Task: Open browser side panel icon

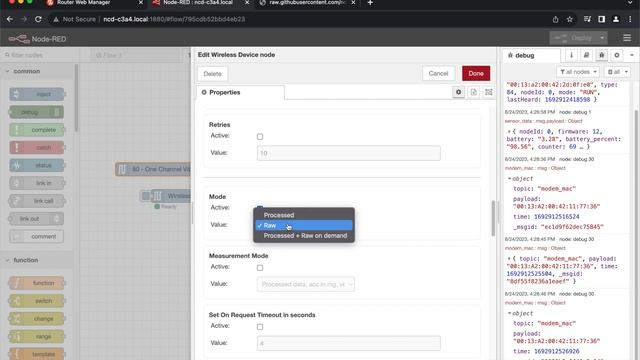Action: click(x=602, y=19)
